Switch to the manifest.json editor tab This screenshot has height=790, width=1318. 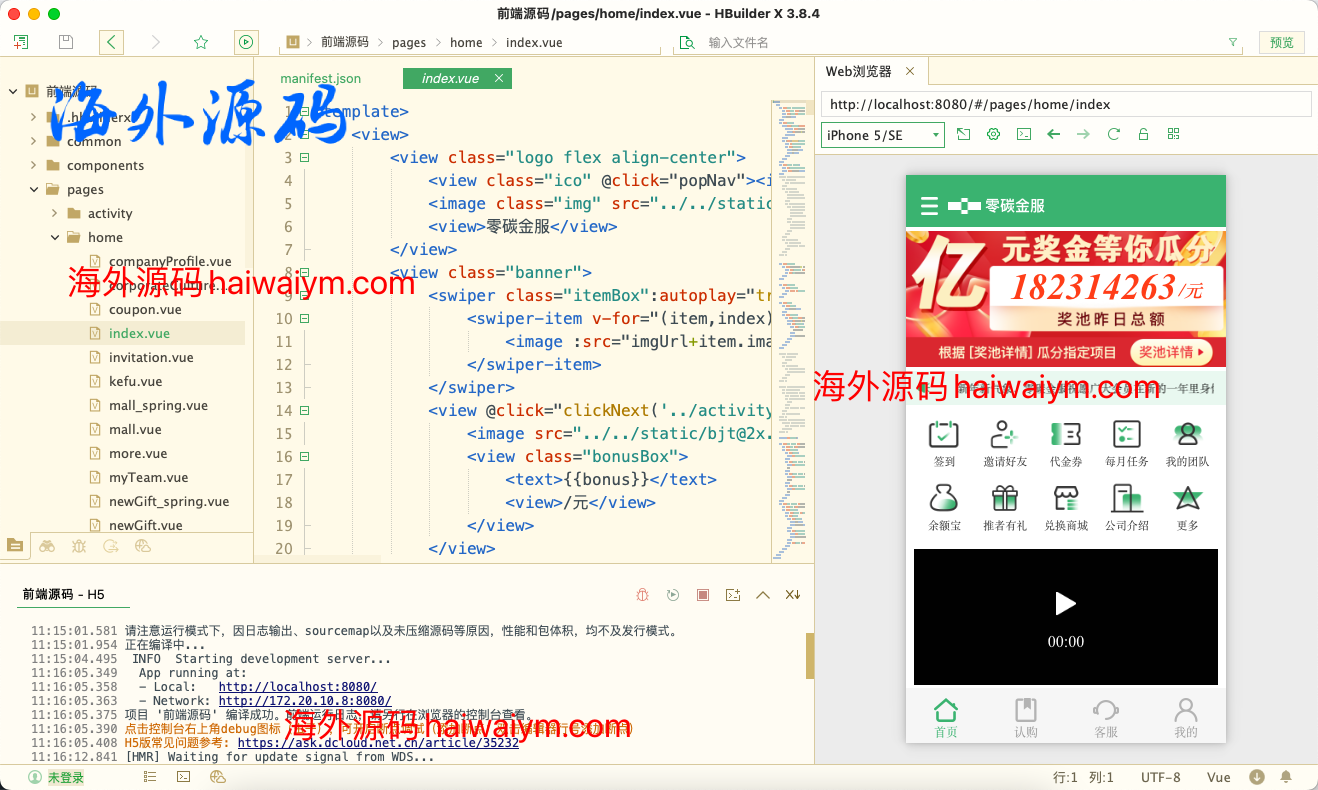(x=320, y=78)
